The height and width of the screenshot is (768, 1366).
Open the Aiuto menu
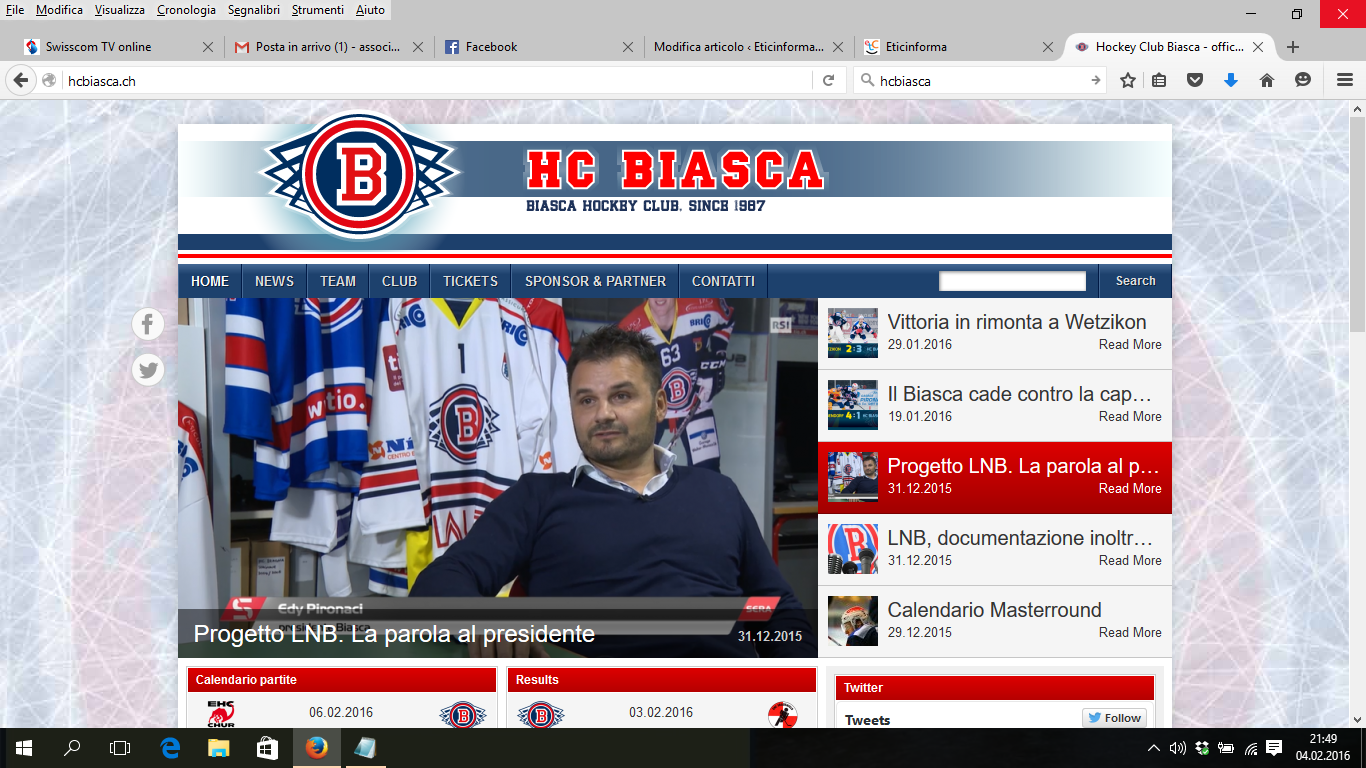click(x=370, y=10)
